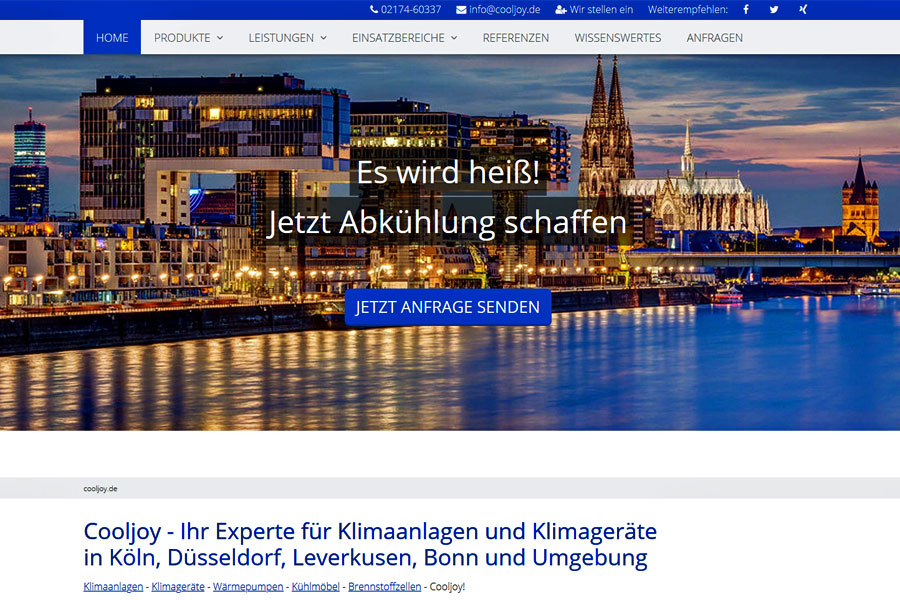Click the phone icon in top bar
Viewport: 900px width, 600px height.
coord(374,10)
